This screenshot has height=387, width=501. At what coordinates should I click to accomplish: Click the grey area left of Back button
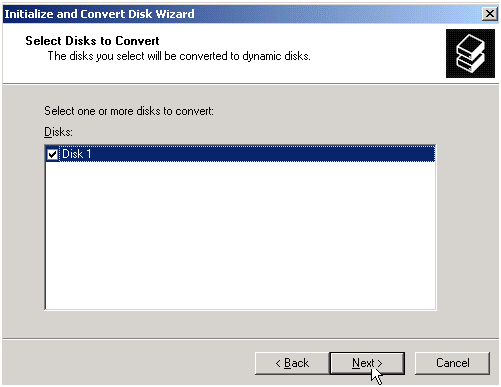click(x=128, y=363)
